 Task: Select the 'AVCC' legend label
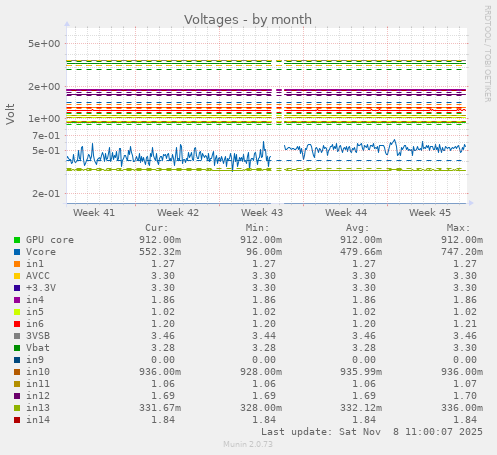point(38,276)
